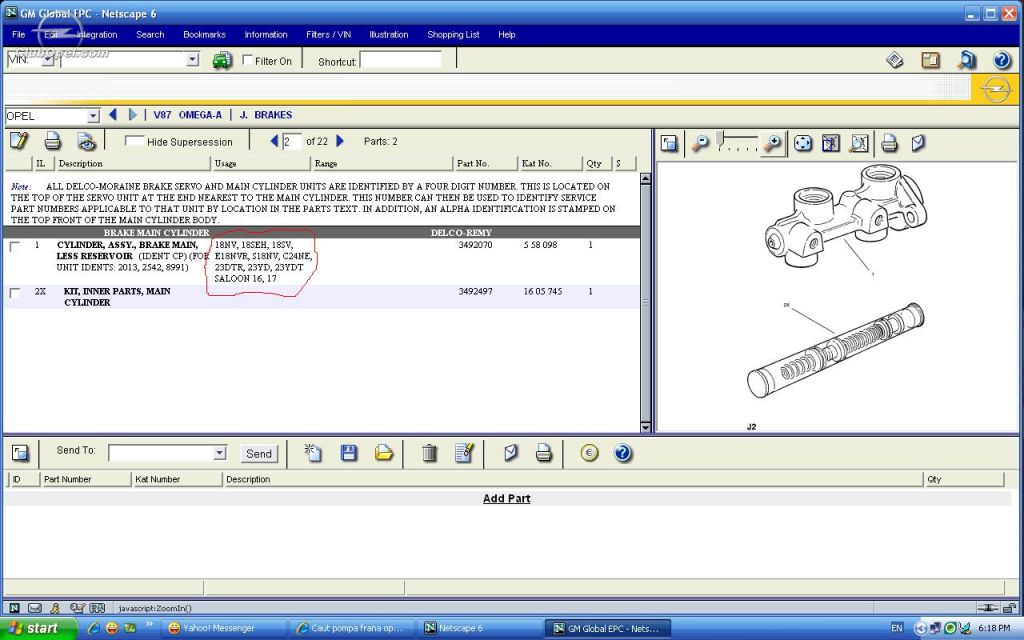Click the euro price icon

pos(589,453)
